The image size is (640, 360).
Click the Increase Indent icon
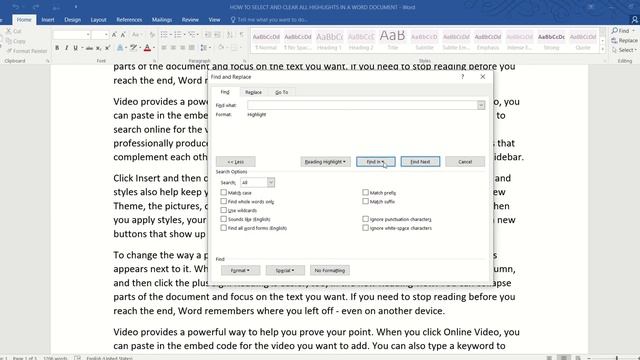click(x=217, y=35)
